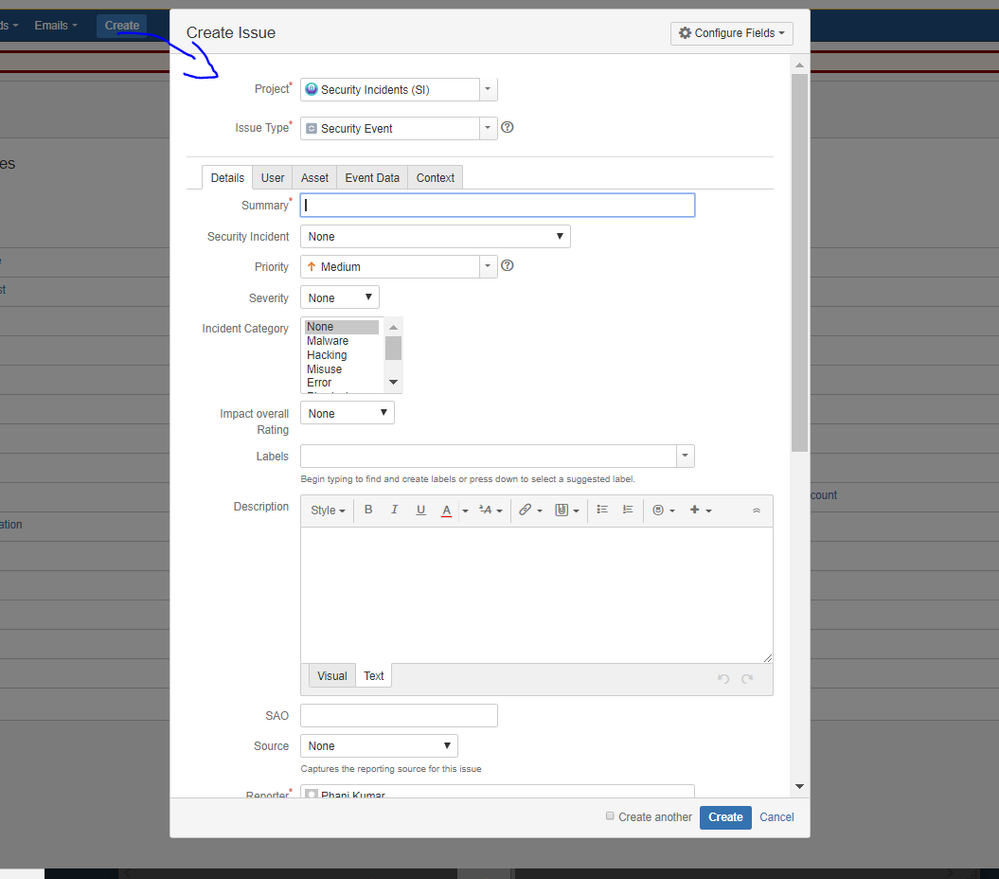
Task: Click the undo icon in the editor
Action: click(x=723, y=678)
